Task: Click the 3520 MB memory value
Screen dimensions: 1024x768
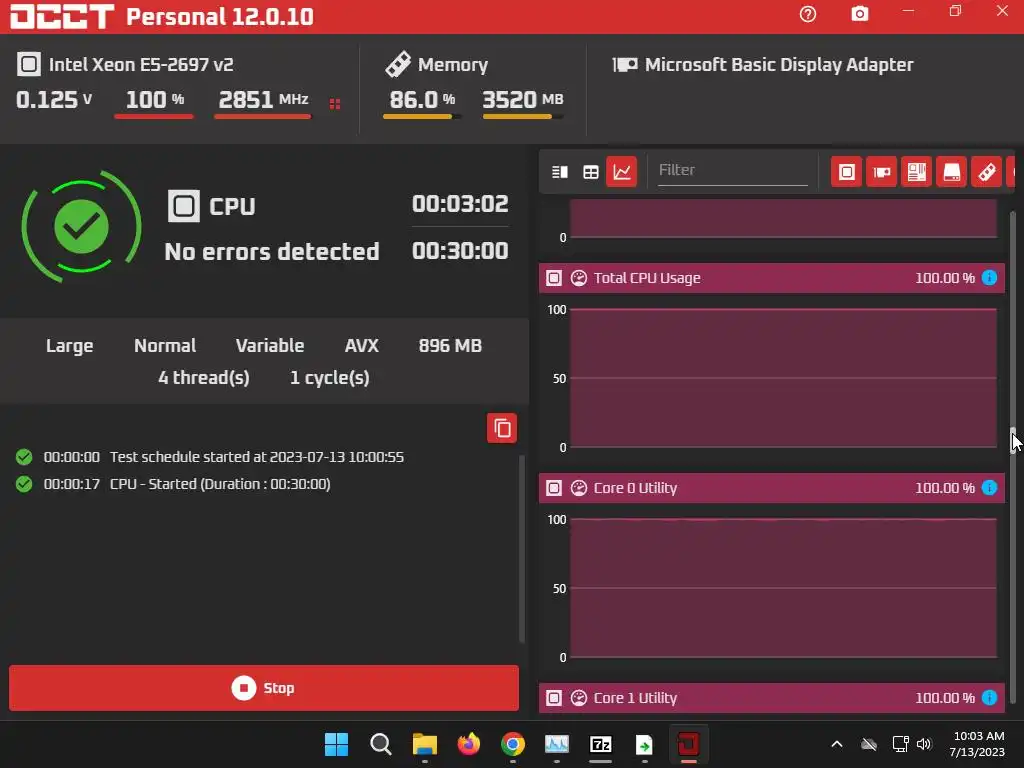Action: [x=522, y=99]
